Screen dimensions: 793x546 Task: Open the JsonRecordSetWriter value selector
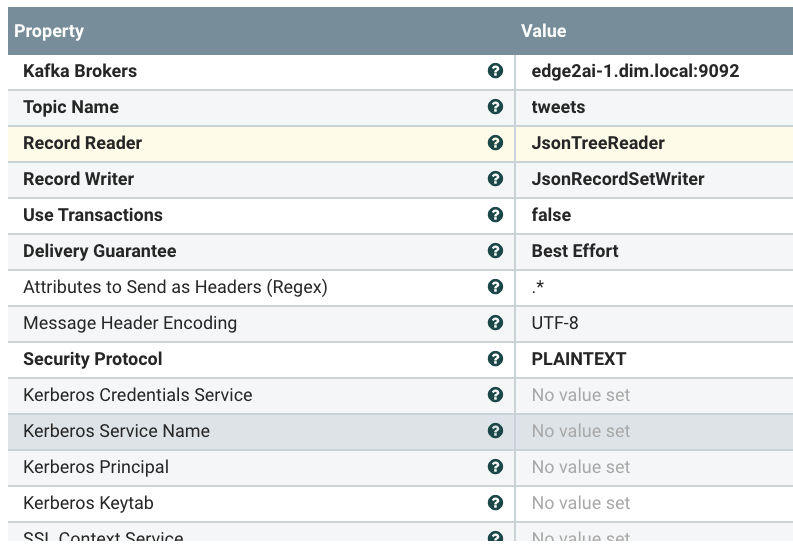(617, 179)
